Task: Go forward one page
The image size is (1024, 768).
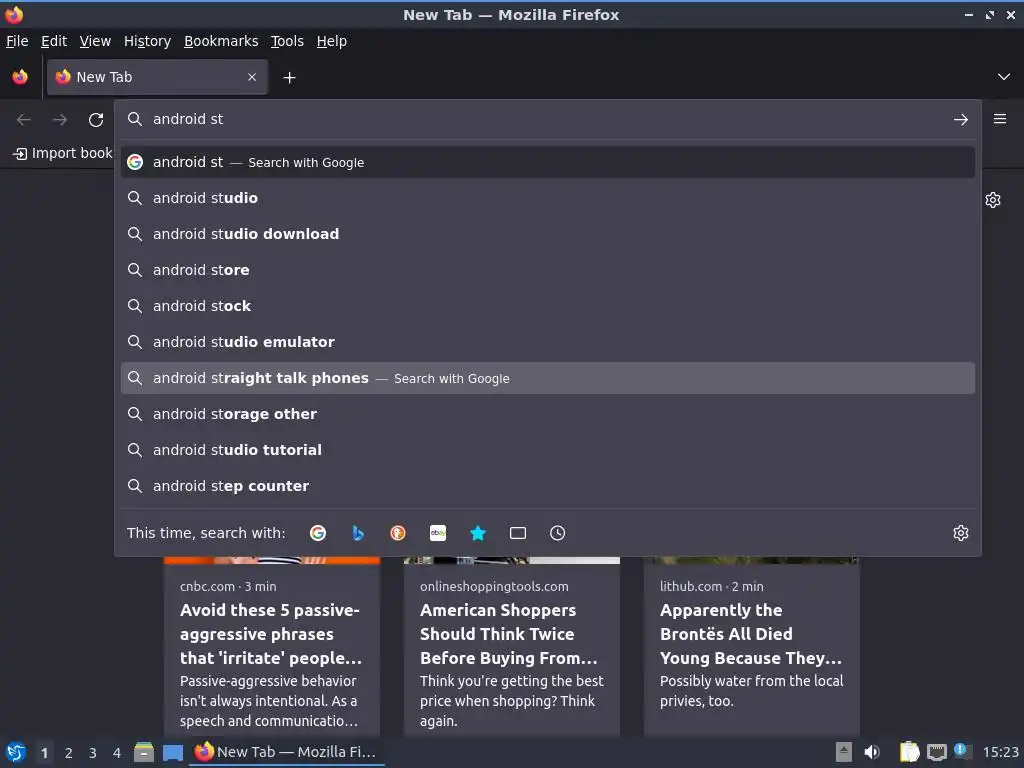Action: tap(60, 120)
